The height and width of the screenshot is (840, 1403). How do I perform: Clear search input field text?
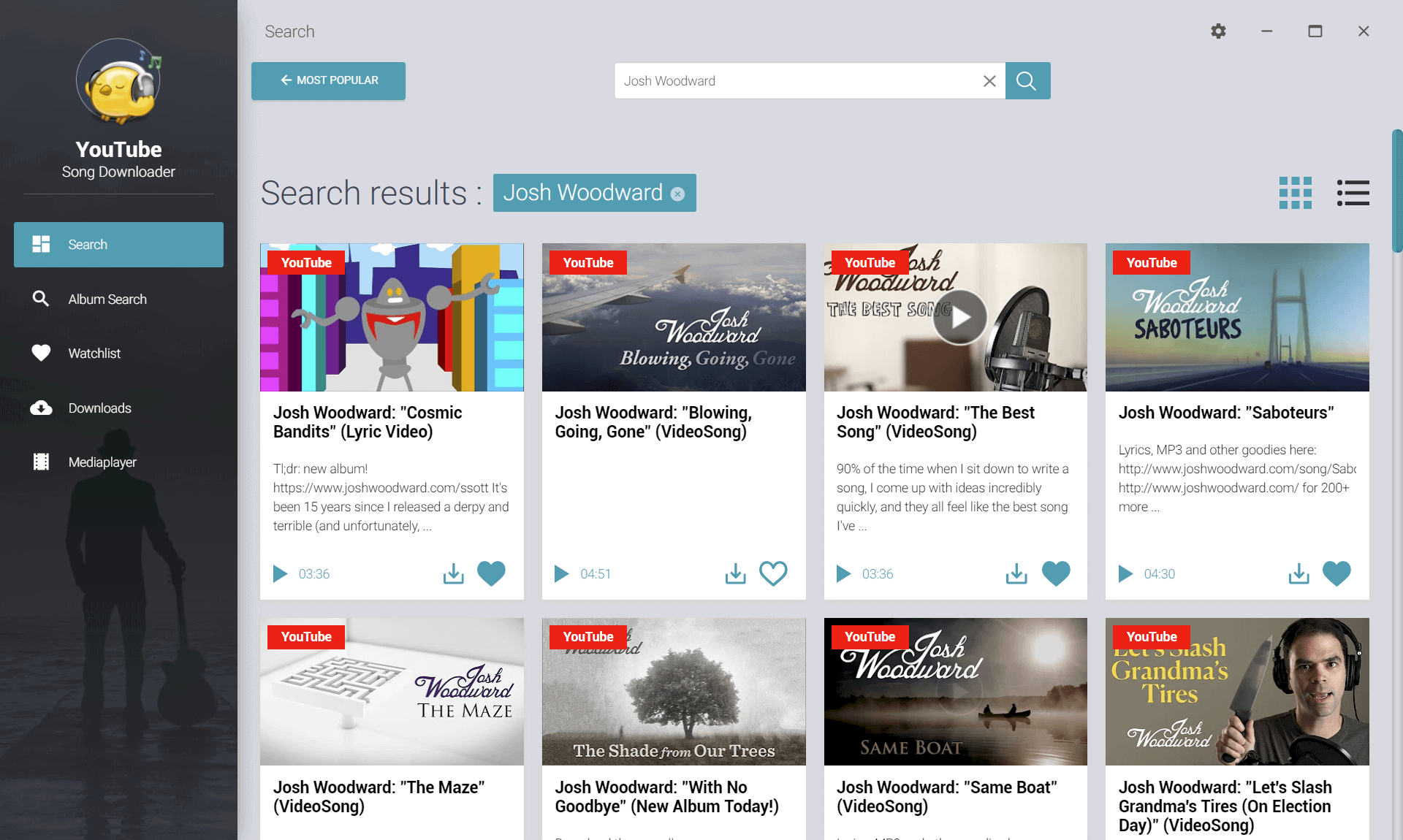tap(989, 80)
